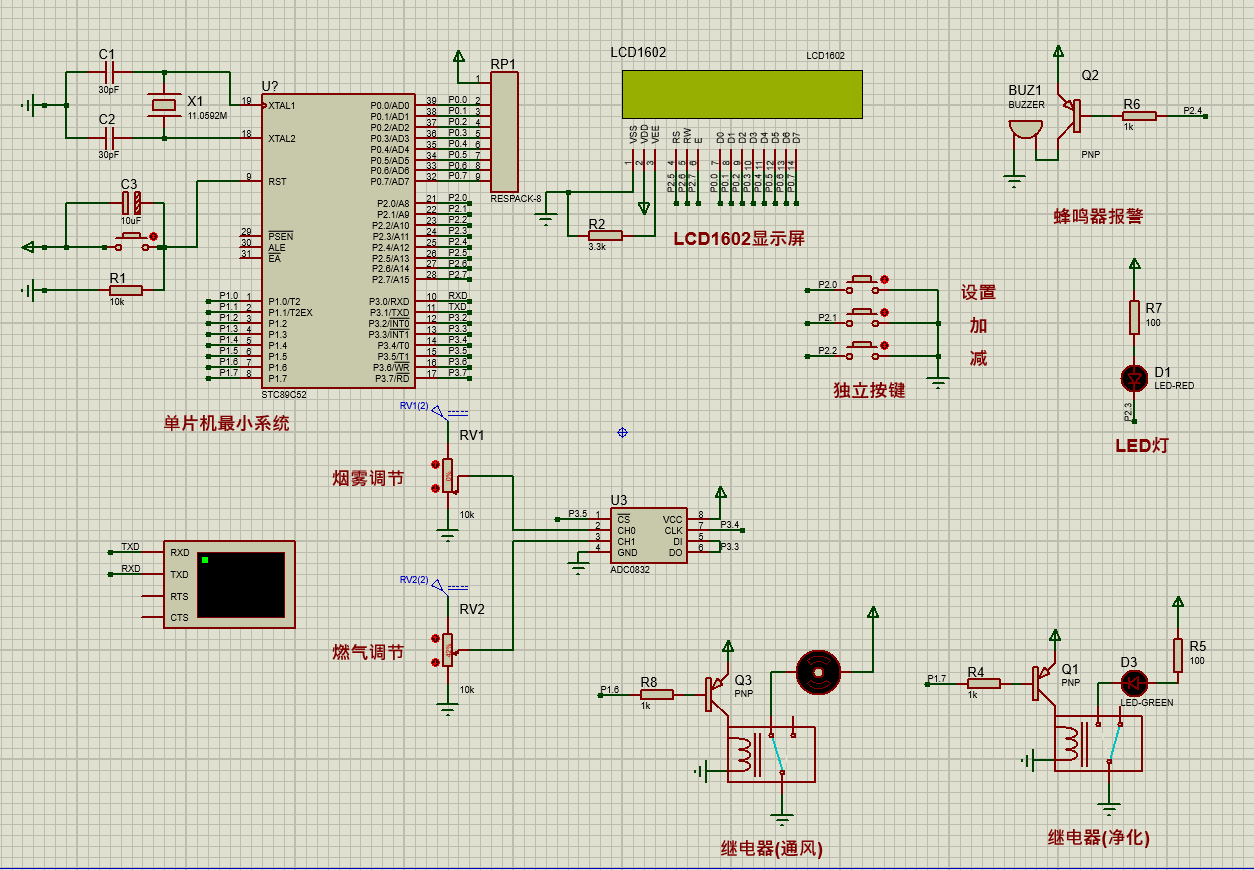Click the fan motor symbol
Image resolution: width=1254 pixels, height=870 pixels.
tap(819, 673)
